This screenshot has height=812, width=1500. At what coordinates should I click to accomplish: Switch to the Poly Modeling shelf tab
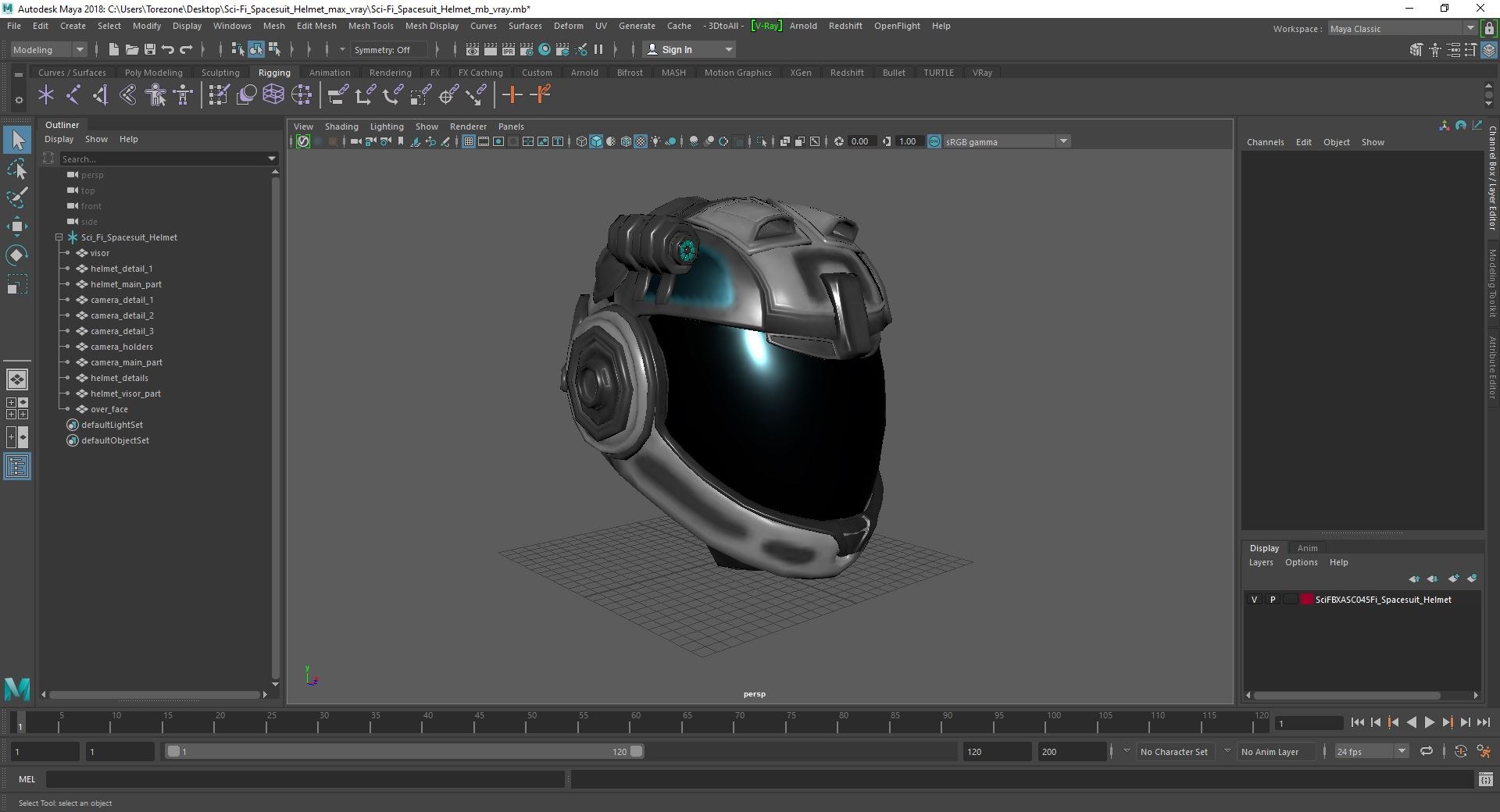coord(153,73)
